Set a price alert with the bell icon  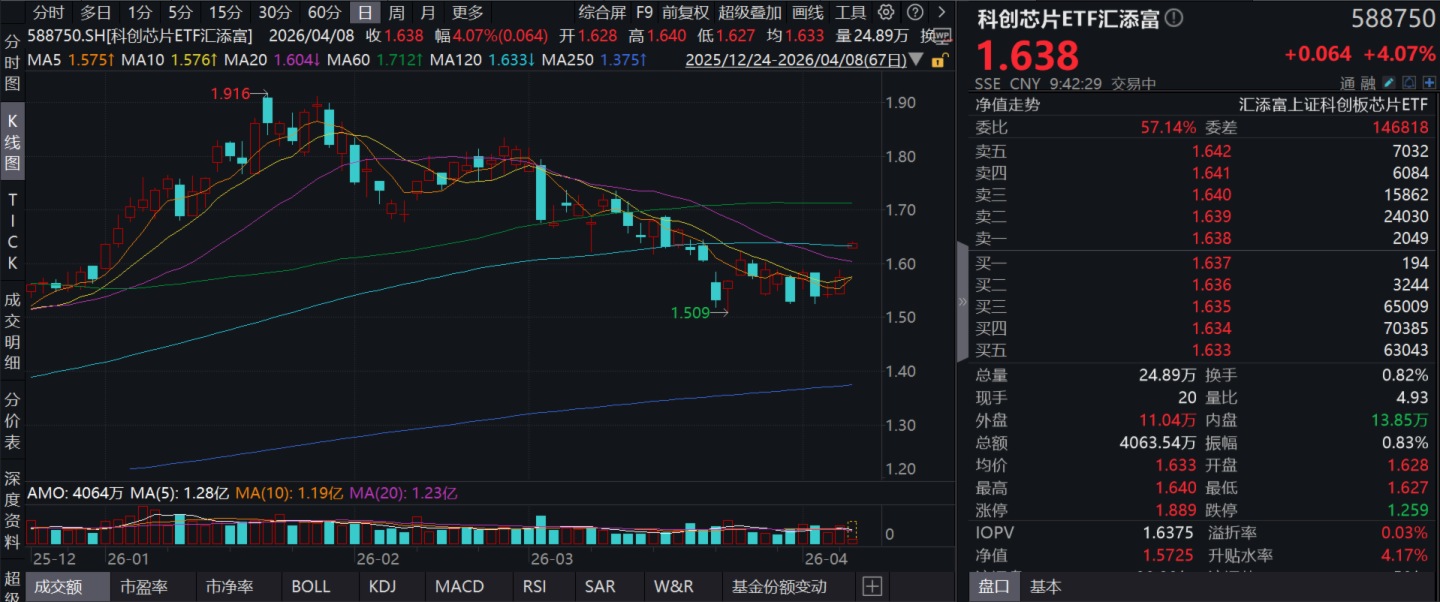[1408, 83]
